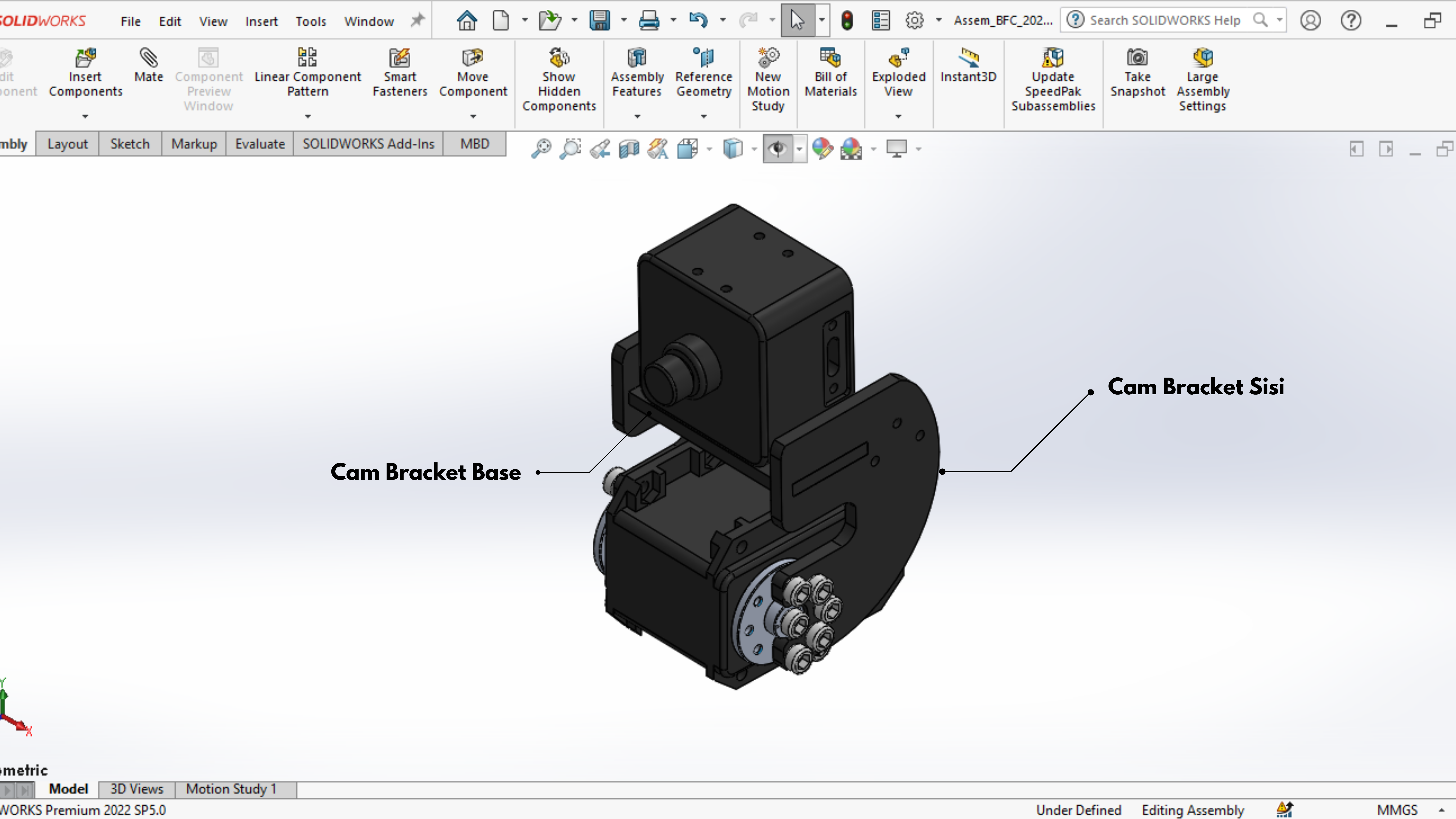Open the Display Style dropdown arrow
The width and height of the screenshot is (1456, 819).
754,149
